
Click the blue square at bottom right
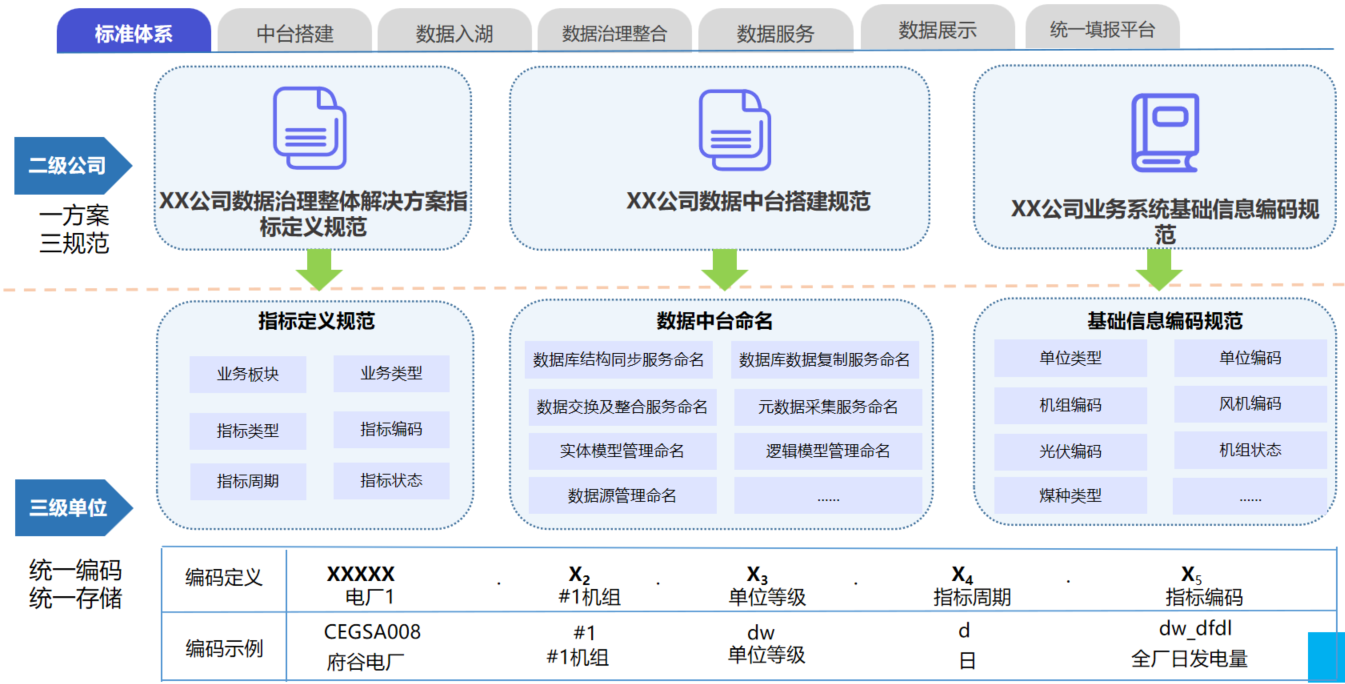pyautogui.click(x=1326, y=657)
